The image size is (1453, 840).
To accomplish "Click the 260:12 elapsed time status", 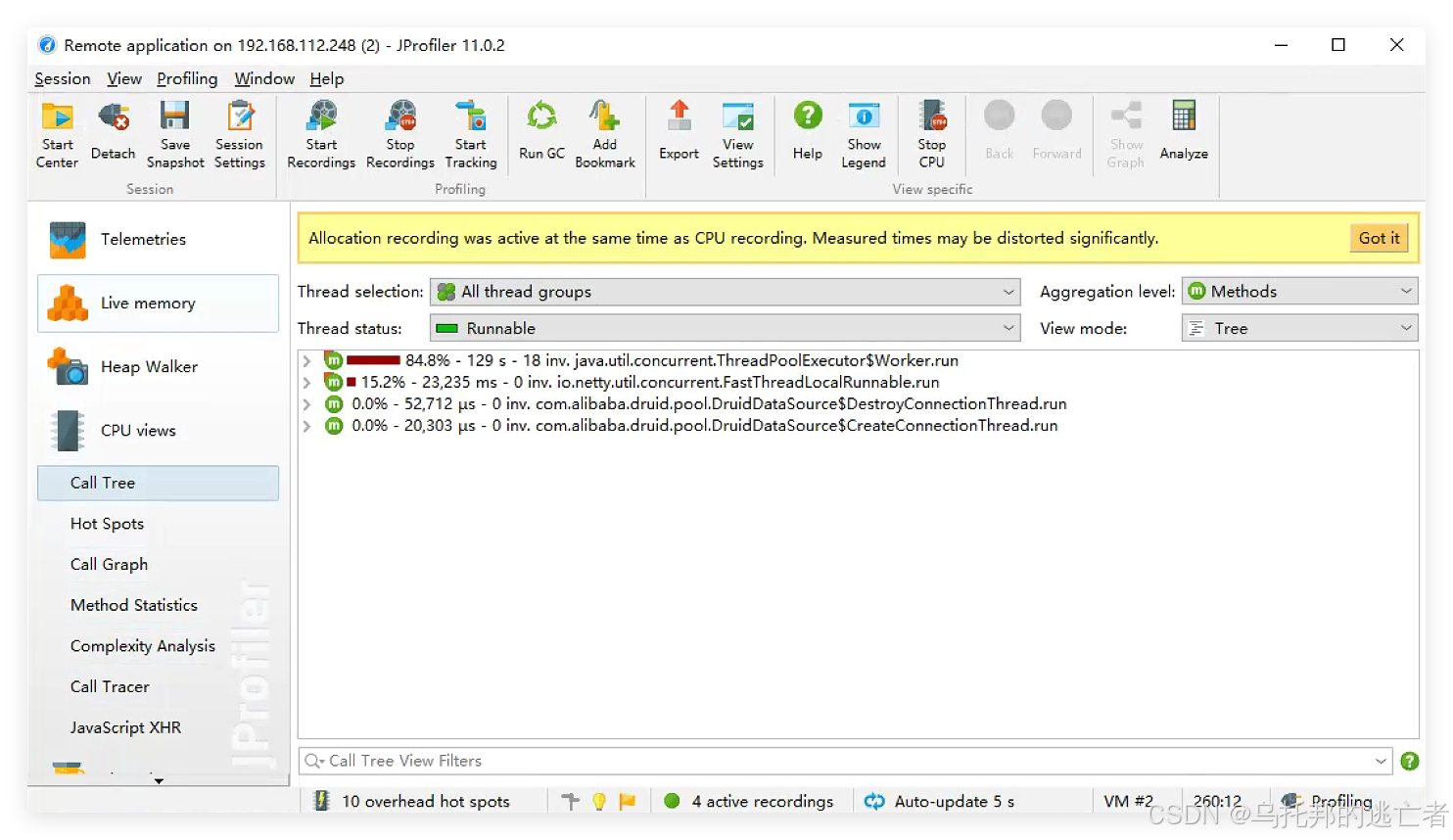I will point(1217,801).
